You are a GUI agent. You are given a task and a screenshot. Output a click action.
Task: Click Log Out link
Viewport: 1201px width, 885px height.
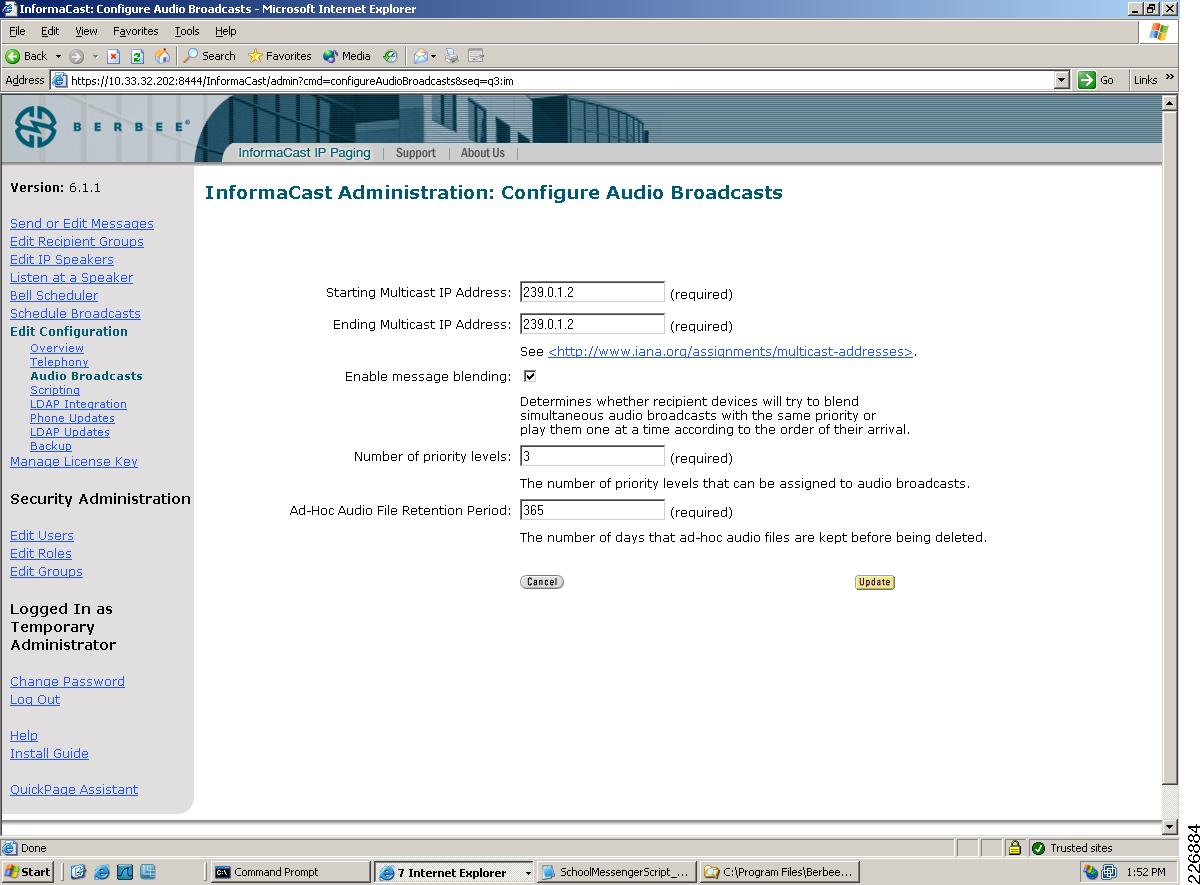coord(35,700)
